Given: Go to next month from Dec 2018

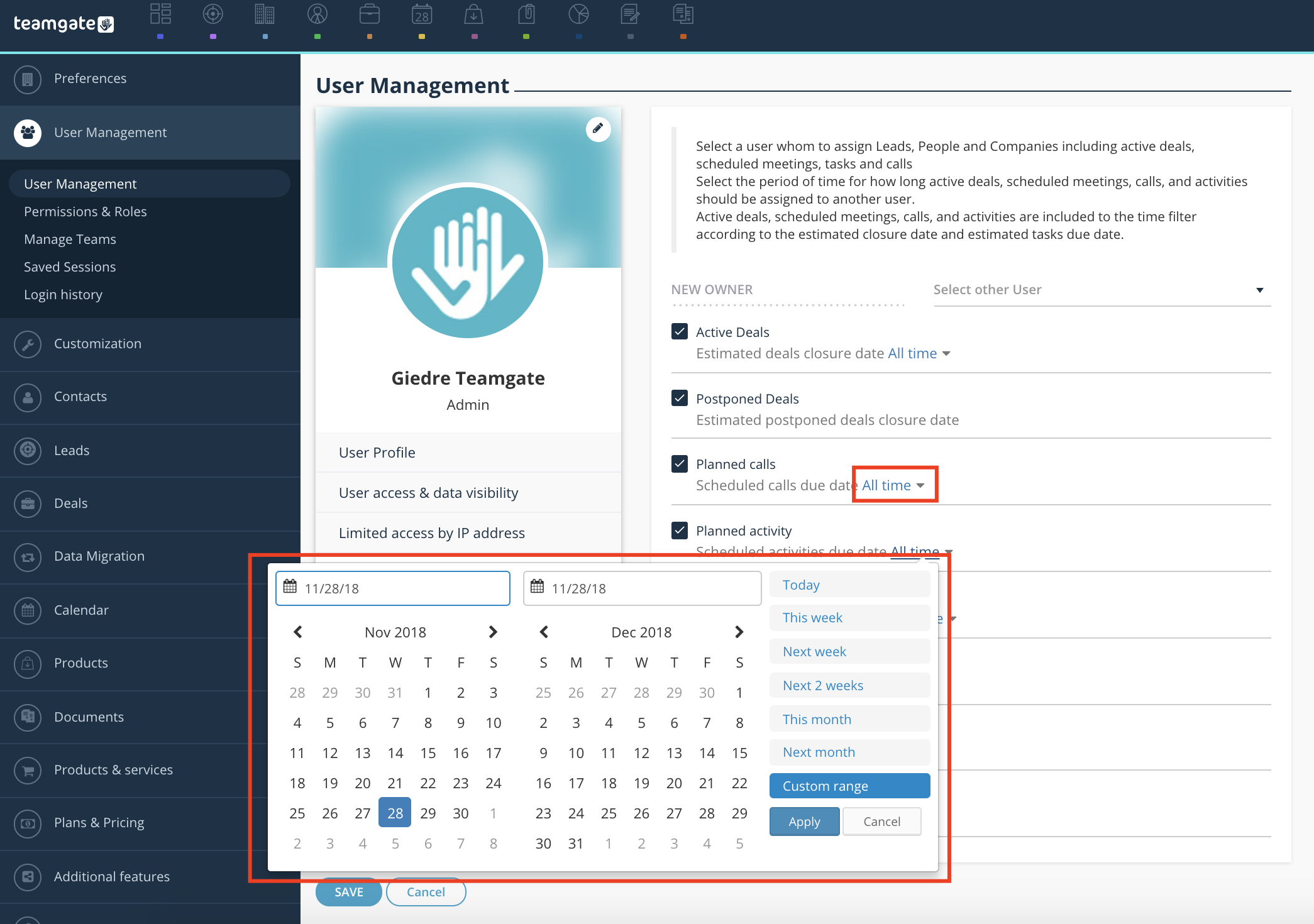Looking at the screenshot, I should point(739,632).
